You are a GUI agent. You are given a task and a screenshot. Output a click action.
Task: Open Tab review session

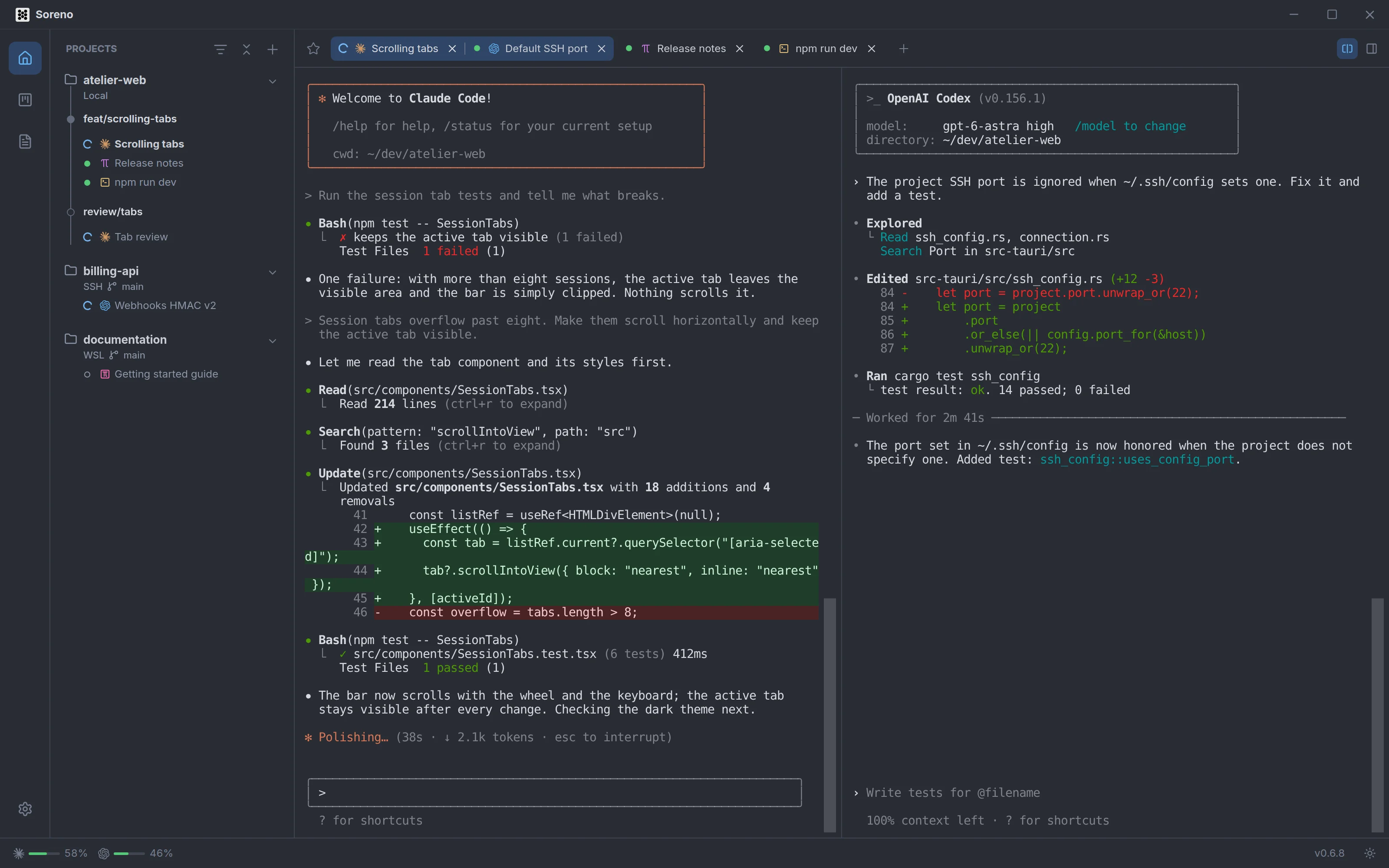(x=141, y=237)
